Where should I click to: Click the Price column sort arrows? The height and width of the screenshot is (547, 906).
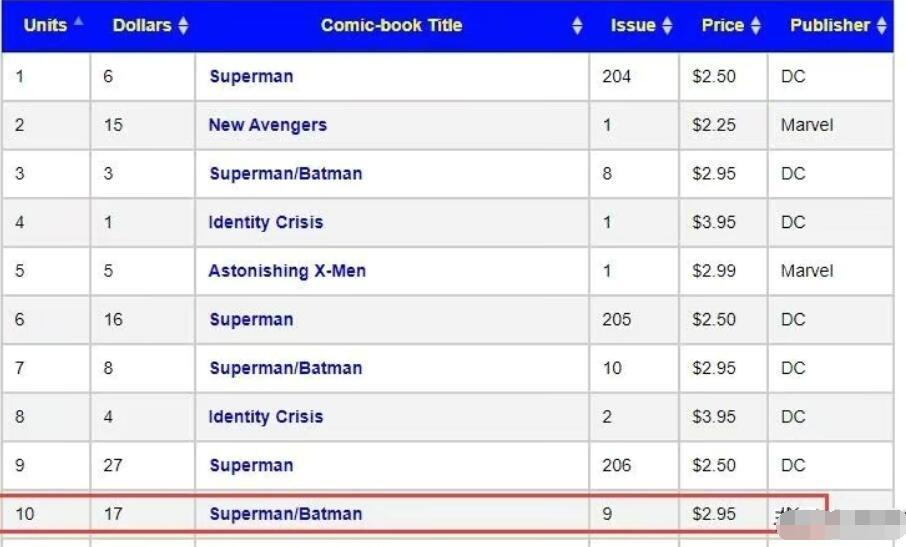click(x=755, y=25)
